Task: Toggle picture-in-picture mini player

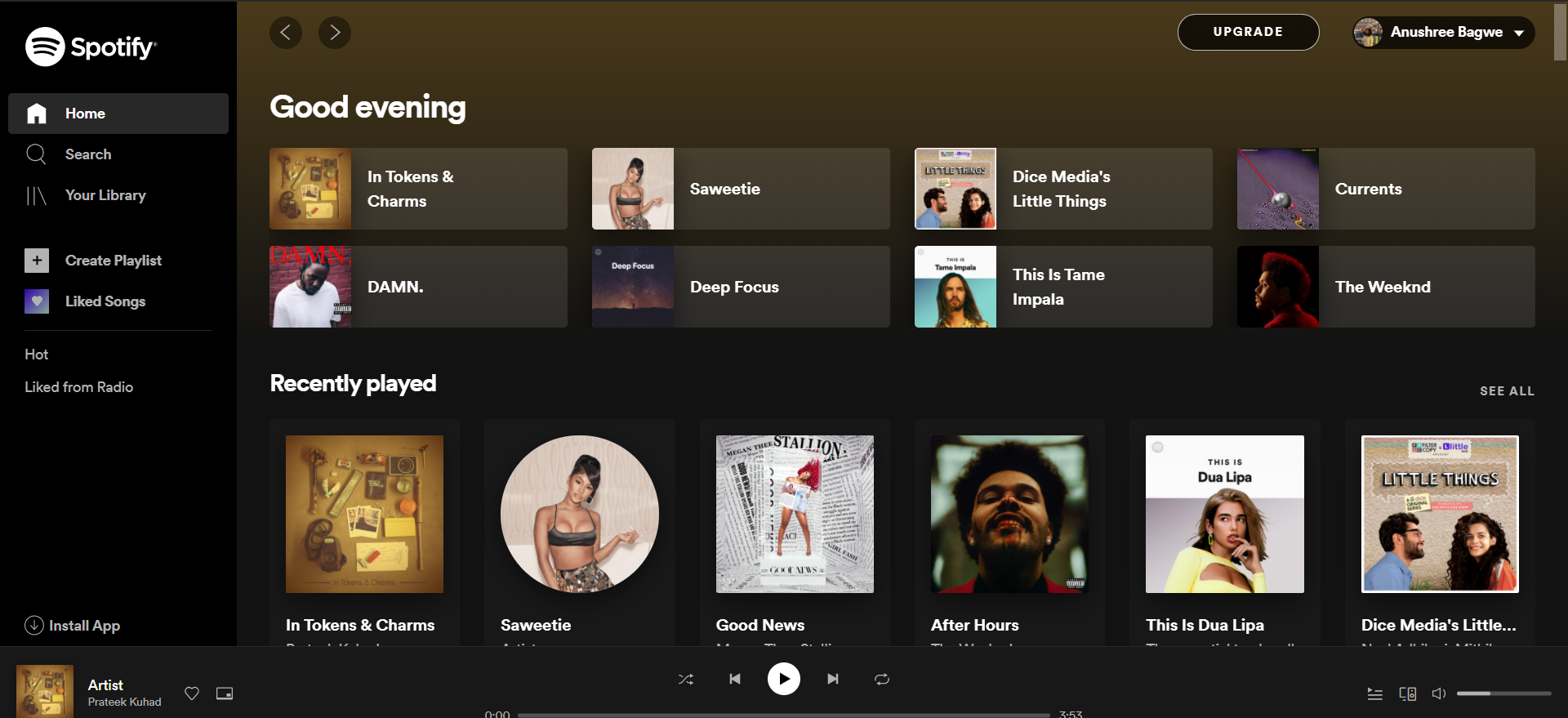Action: 225,693
